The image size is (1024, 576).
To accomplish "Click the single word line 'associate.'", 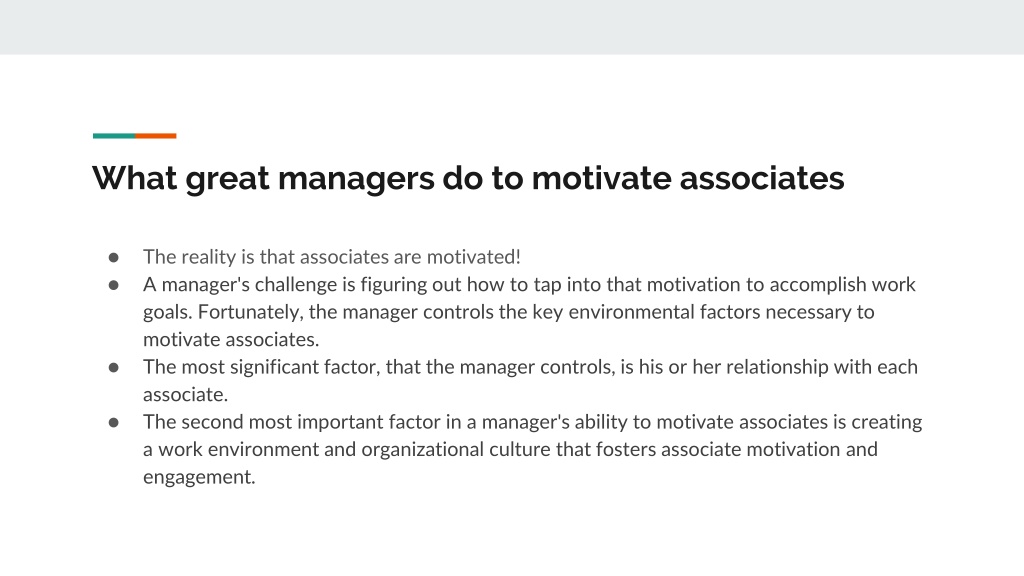I will pos(185,394).
